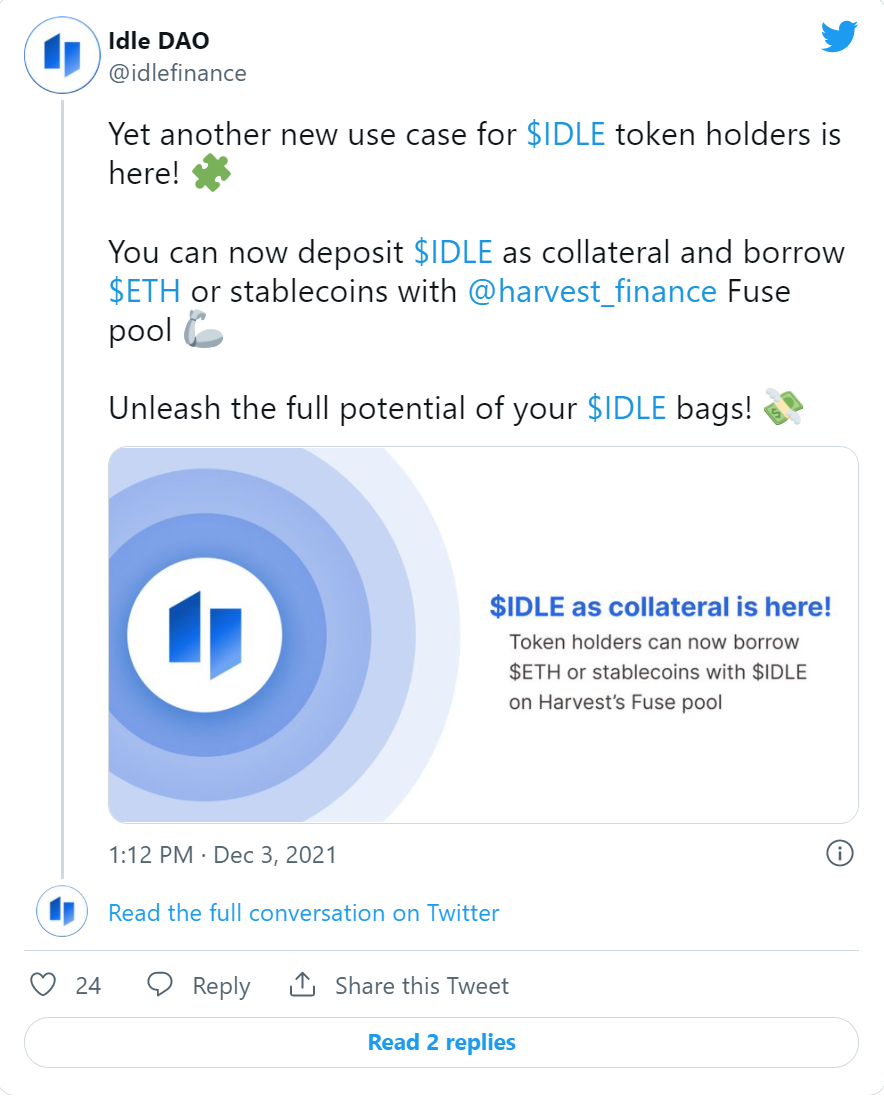Viewport: 884px width, 1096px height.
Task: Click the heart like icon
Action: (43, 984)
